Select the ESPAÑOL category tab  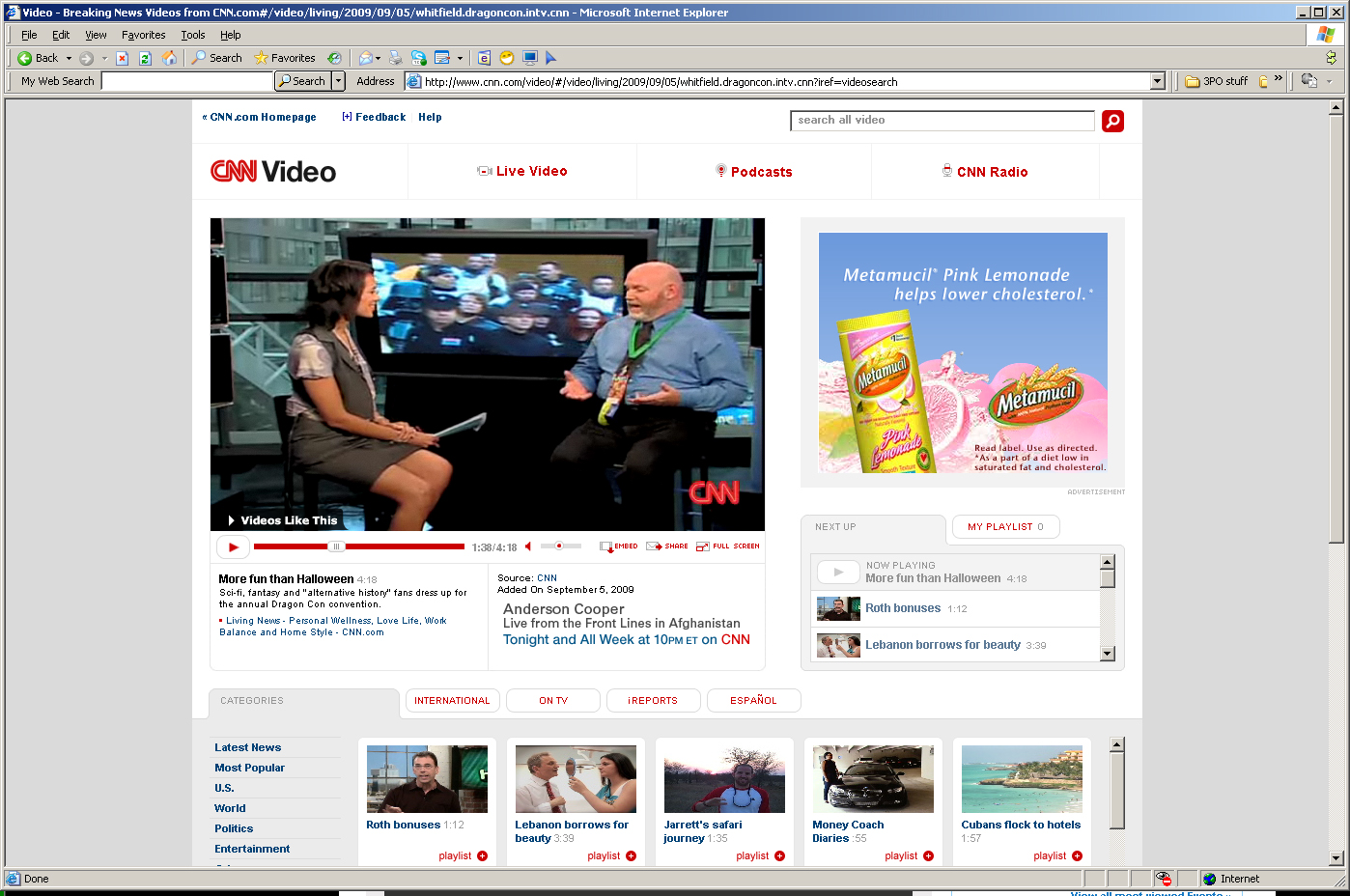pyautogui.click(x=753, y=701)
